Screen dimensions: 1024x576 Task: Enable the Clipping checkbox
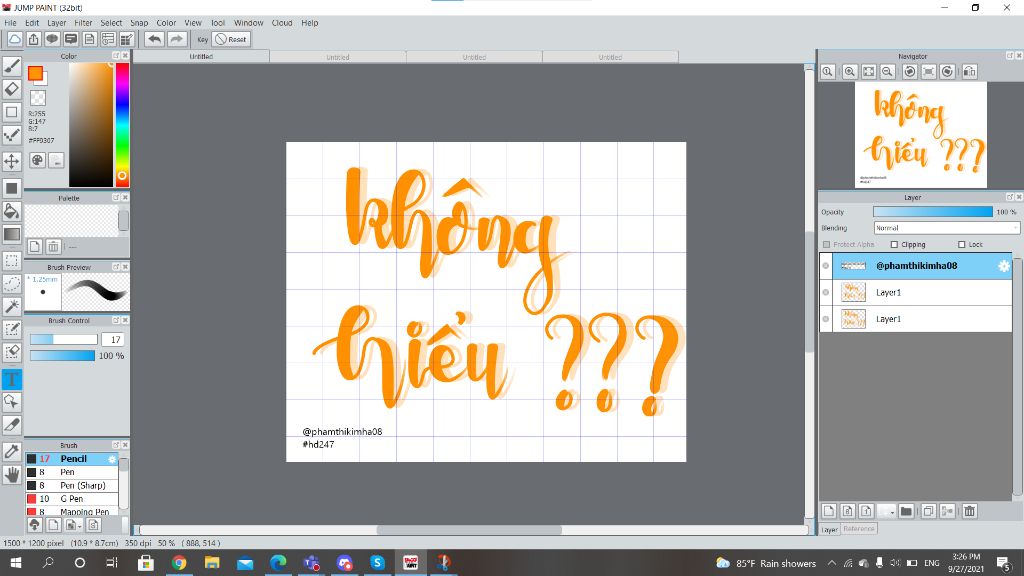coord(895,244)
